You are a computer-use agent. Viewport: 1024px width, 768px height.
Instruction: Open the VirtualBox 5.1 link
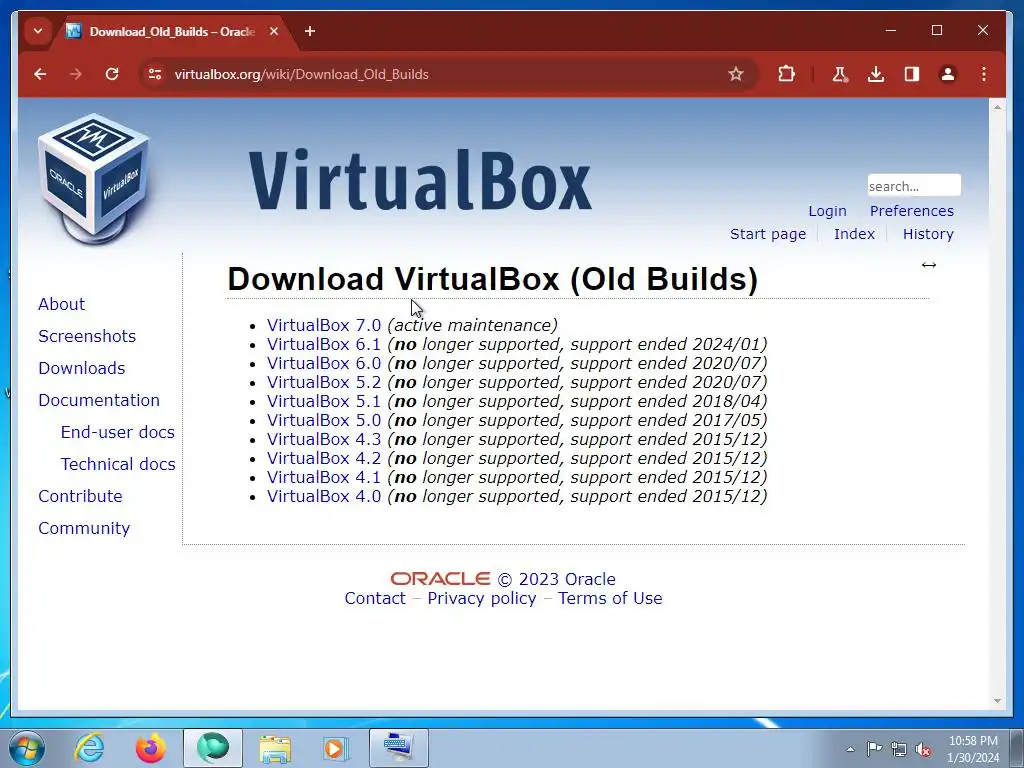point(323,401)
